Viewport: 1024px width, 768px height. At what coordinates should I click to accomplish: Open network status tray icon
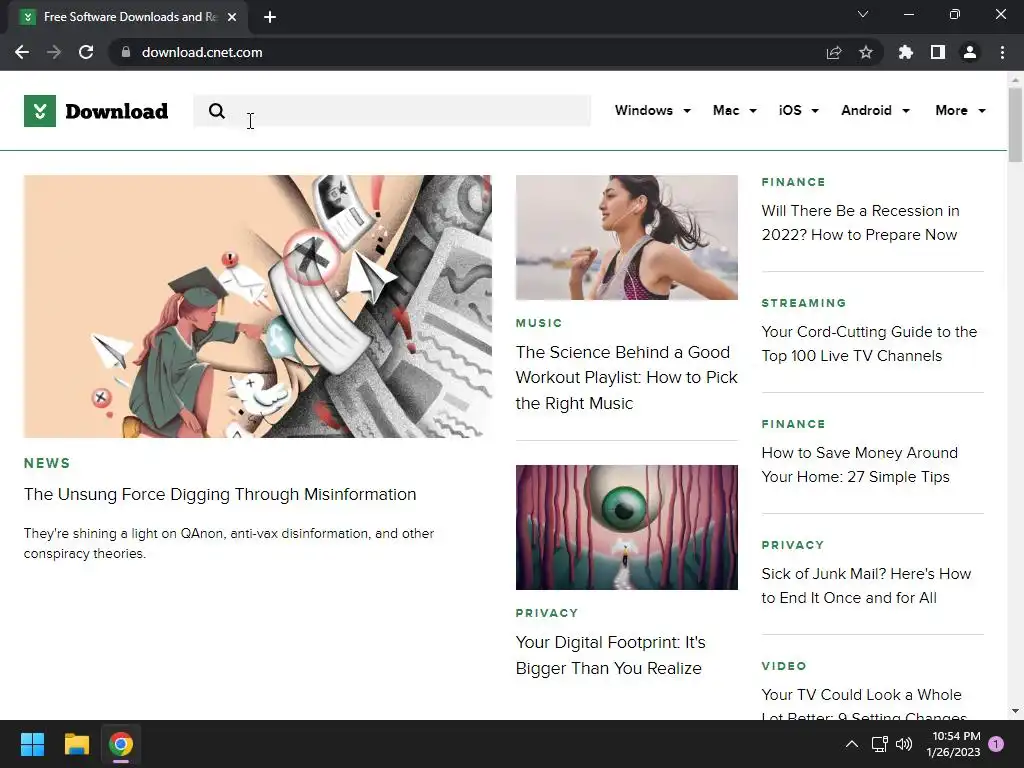(879, 744)
